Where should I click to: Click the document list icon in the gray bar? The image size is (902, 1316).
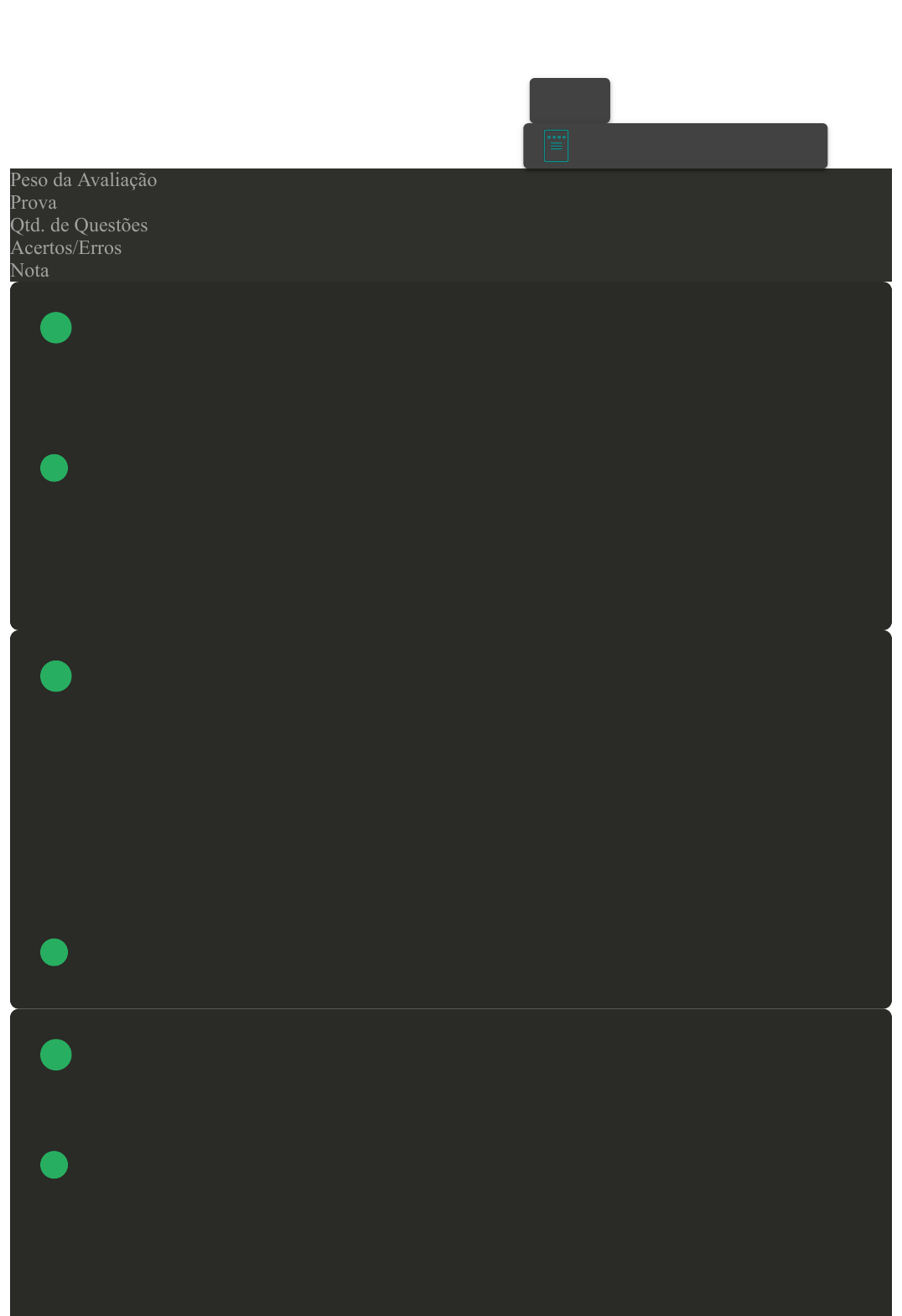(x=556, y=146)
